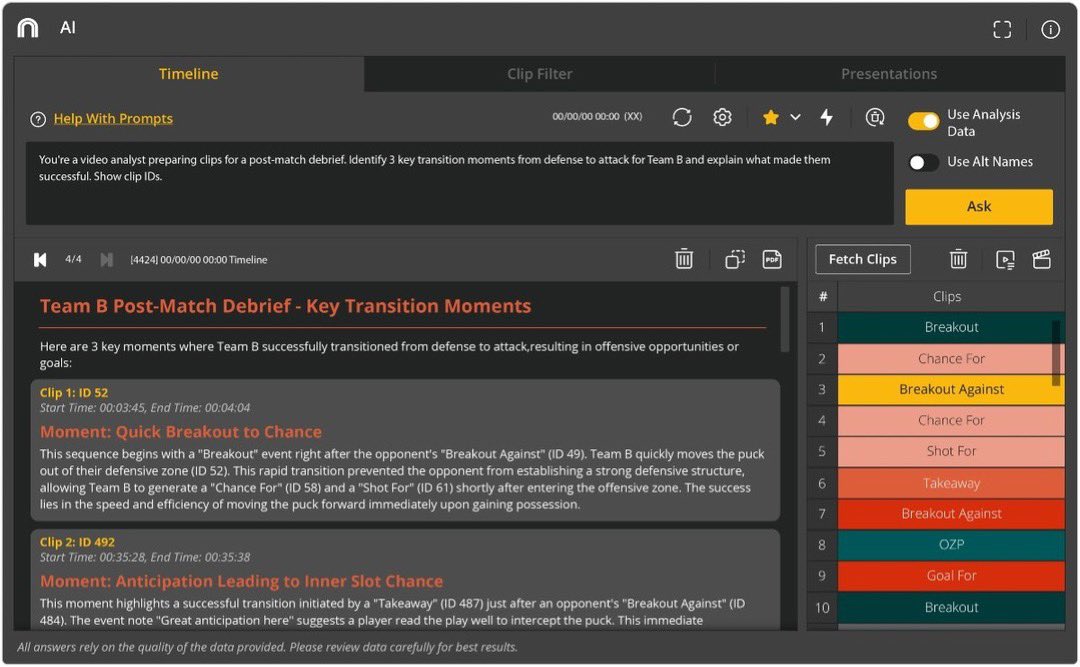Image resolution: width=1080 pixels, height=667 pixels.
Task: Click the Fetch Clips button
Action: click(862, 259)
